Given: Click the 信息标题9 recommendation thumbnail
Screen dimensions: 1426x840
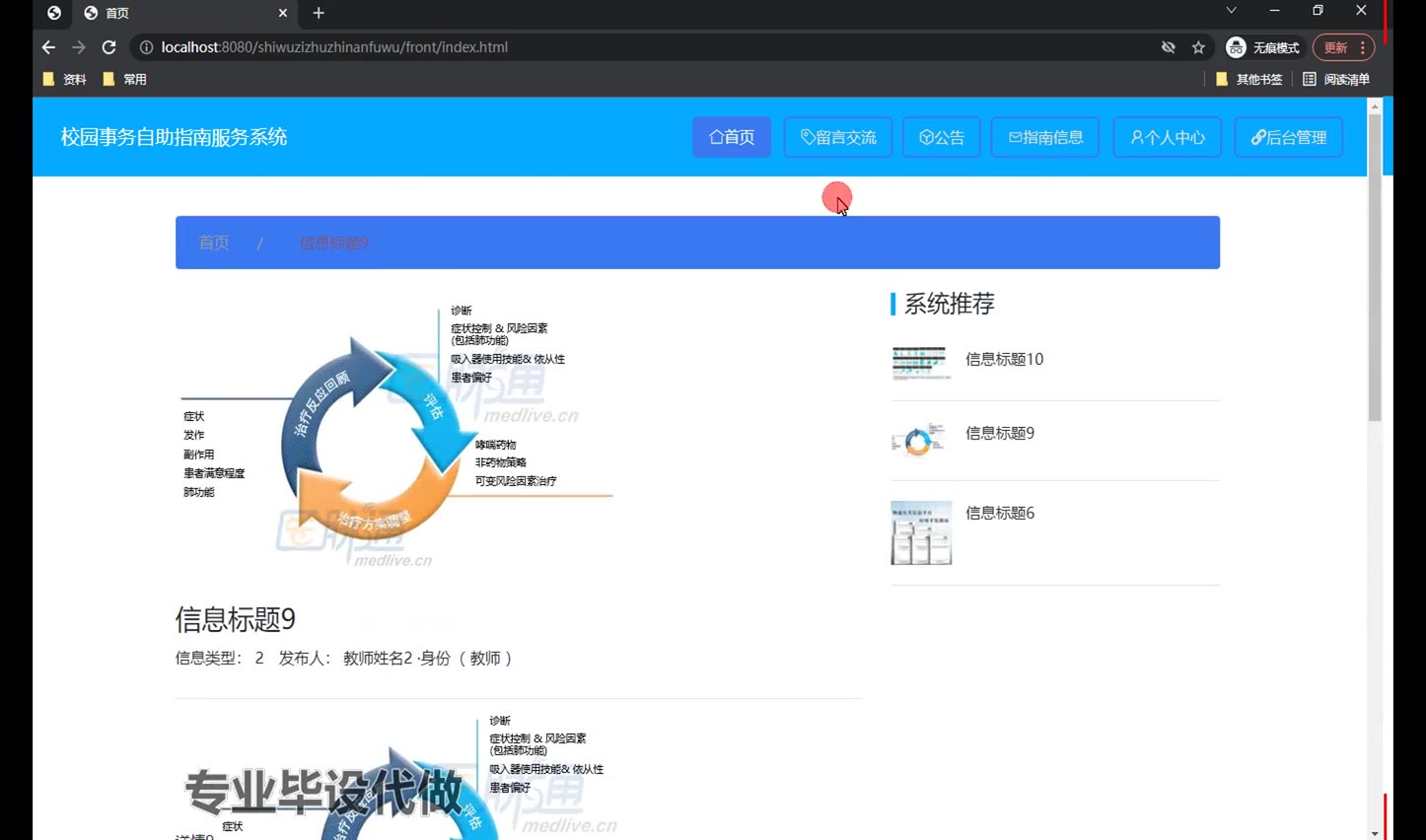Looking at the screenshot, I should [918, 440].
